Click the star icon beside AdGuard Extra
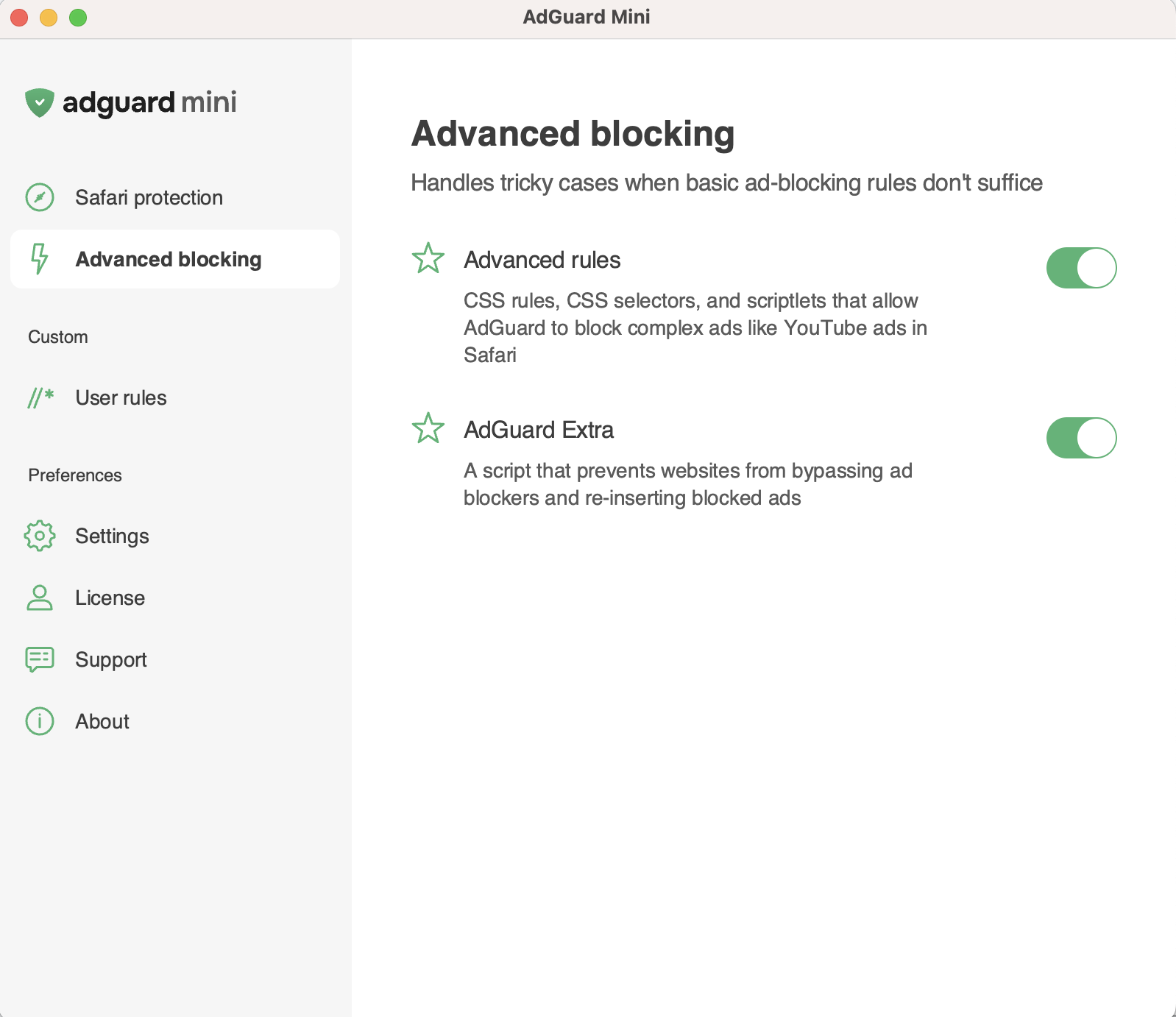 pos(428,428)
